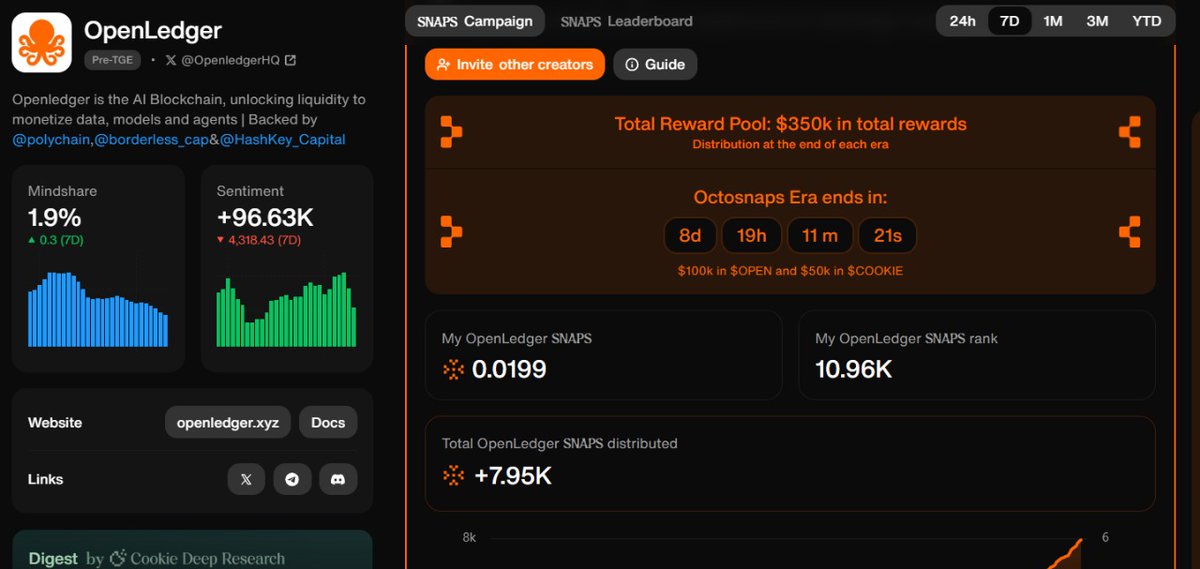Click the 19h countdown box

click(751, 236)
